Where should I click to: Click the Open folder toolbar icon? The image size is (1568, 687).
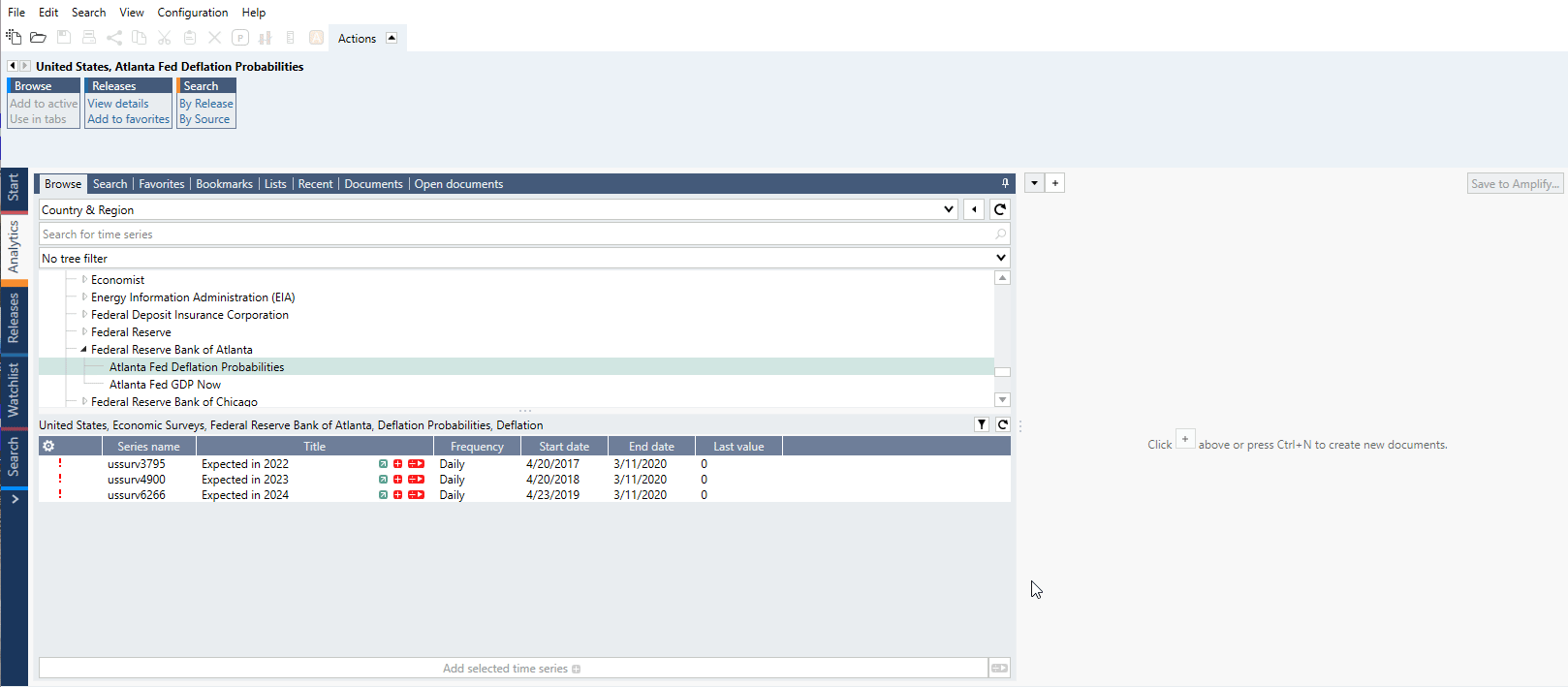click(x=38, y=38)
